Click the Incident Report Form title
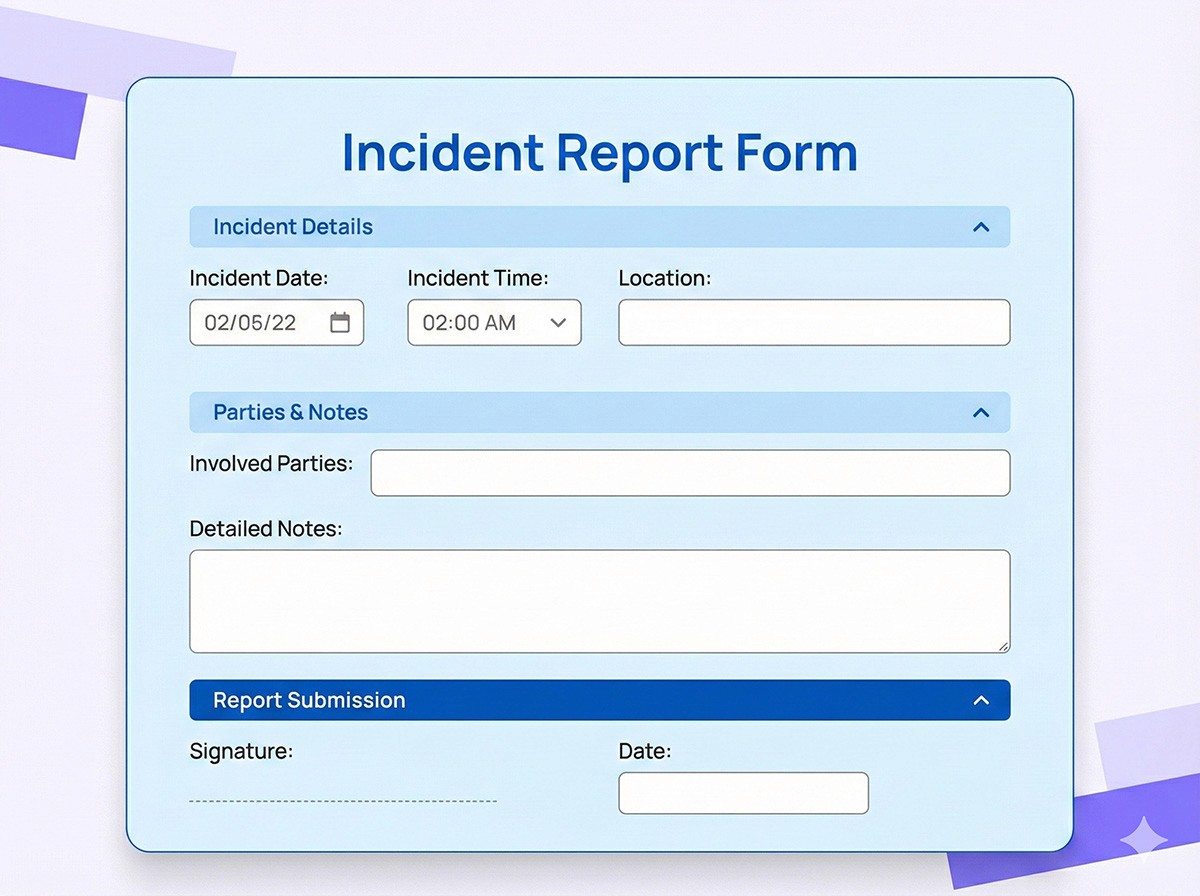Viewport: 1200px width, 896px height. coord(600,152)
